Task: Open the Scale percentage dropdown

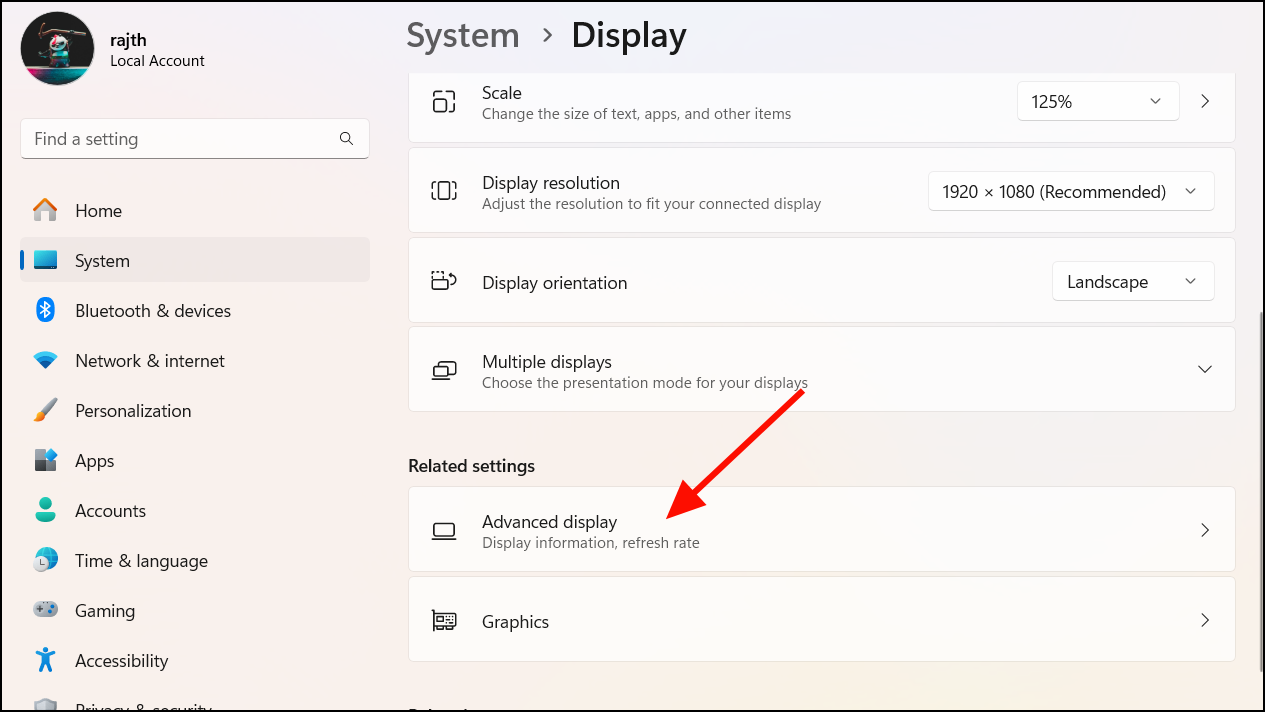Action: click(x=1099, y=101)
